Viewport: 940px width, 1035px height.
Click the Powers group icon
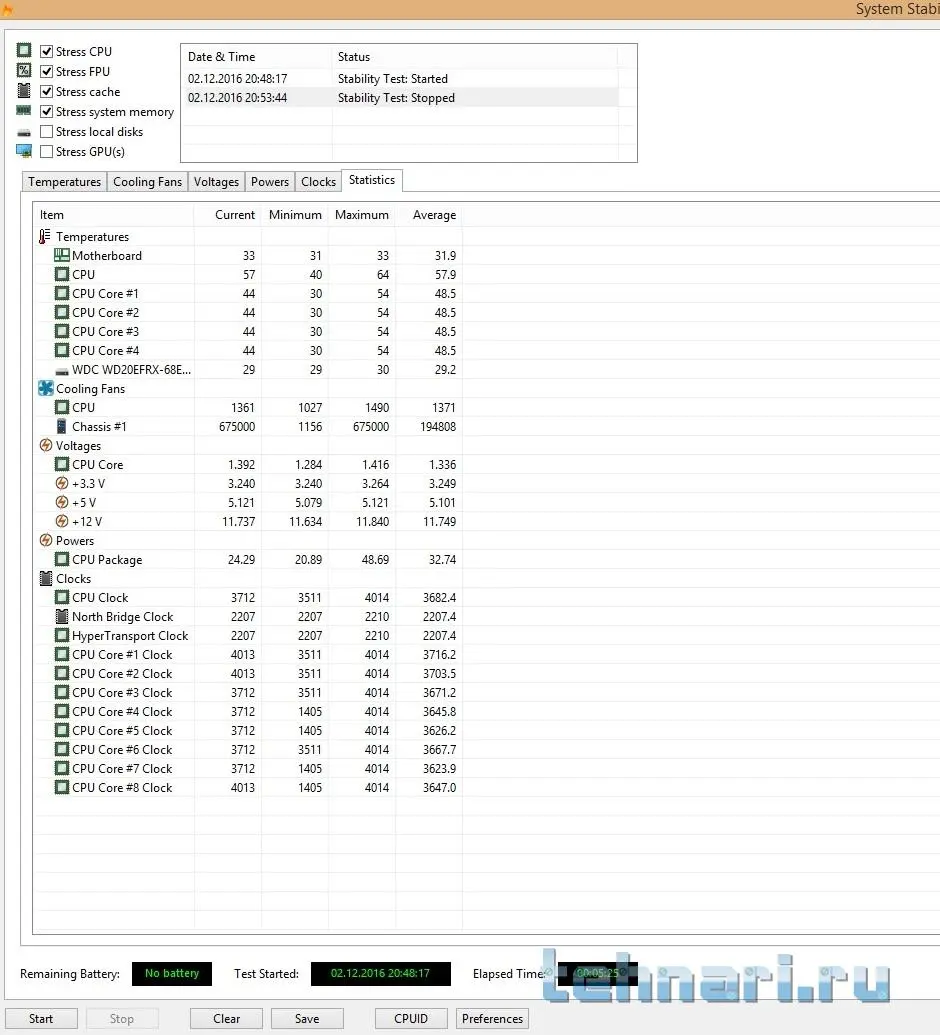click(46, 540)
